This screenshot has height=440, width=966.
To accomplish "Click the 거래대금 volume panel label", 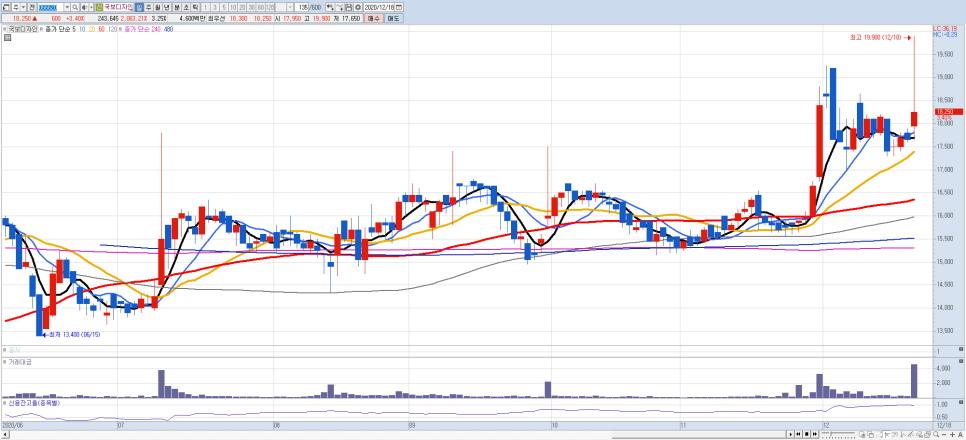I will (x=20, y=362).
